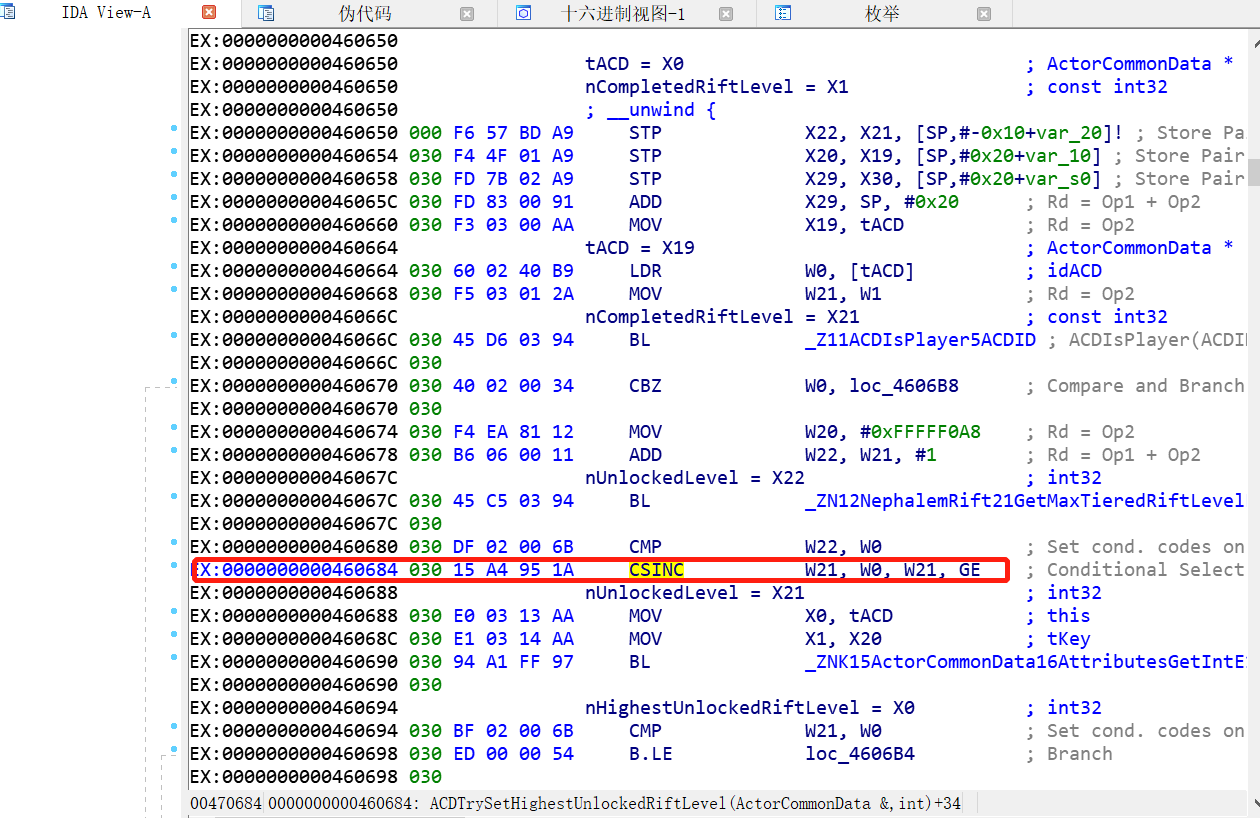
Task: Click the 'idACD' comment
Action: coord(1074,271)
